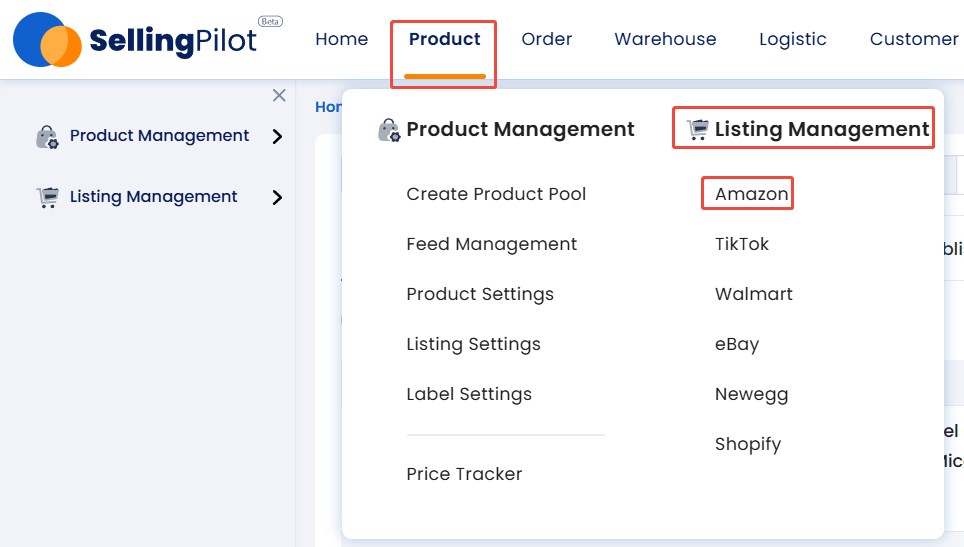Choose Amazon under Listing Management
The width and height of the screenshot is (964, 547).
[751, 194]
